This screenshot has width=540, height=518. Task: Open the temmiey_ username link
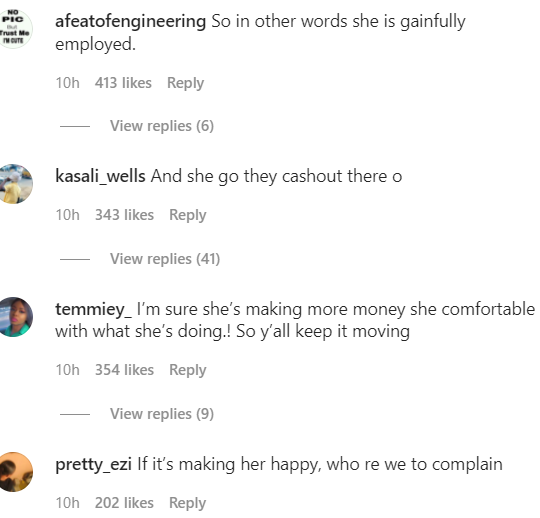pos(93,310)
